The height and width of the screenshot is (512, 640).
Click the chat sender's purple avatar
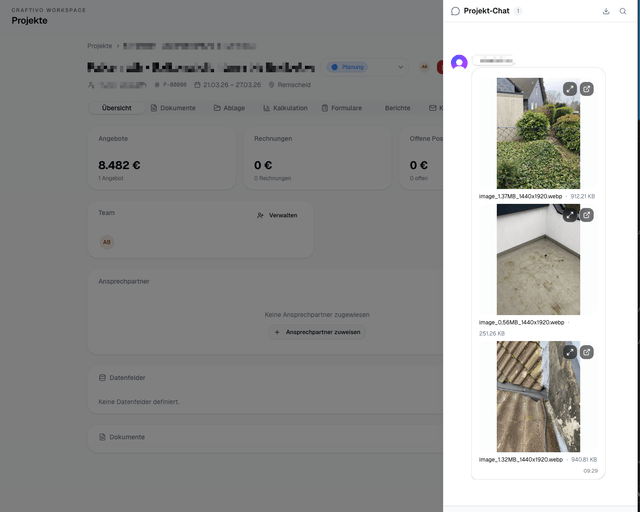click(459, 63)
